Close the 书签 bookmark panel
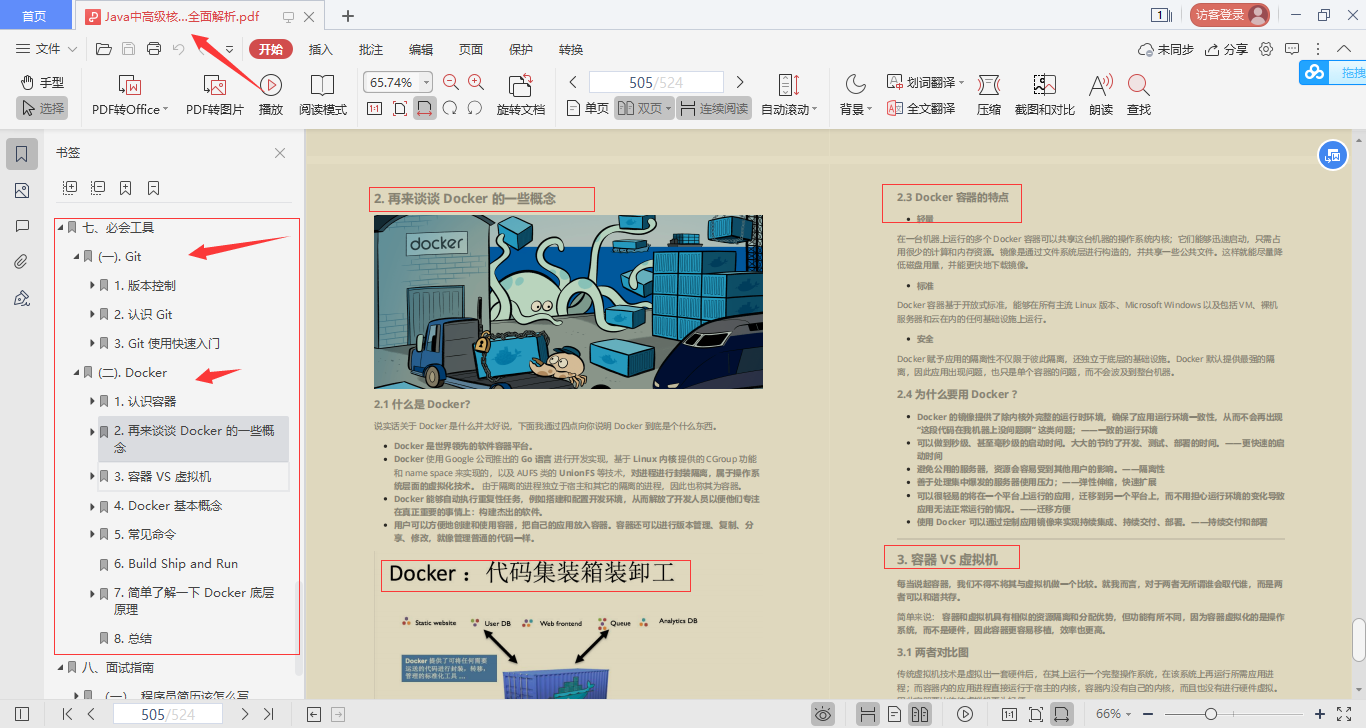The image size is (1366, 728). click(x=280, y=153)
